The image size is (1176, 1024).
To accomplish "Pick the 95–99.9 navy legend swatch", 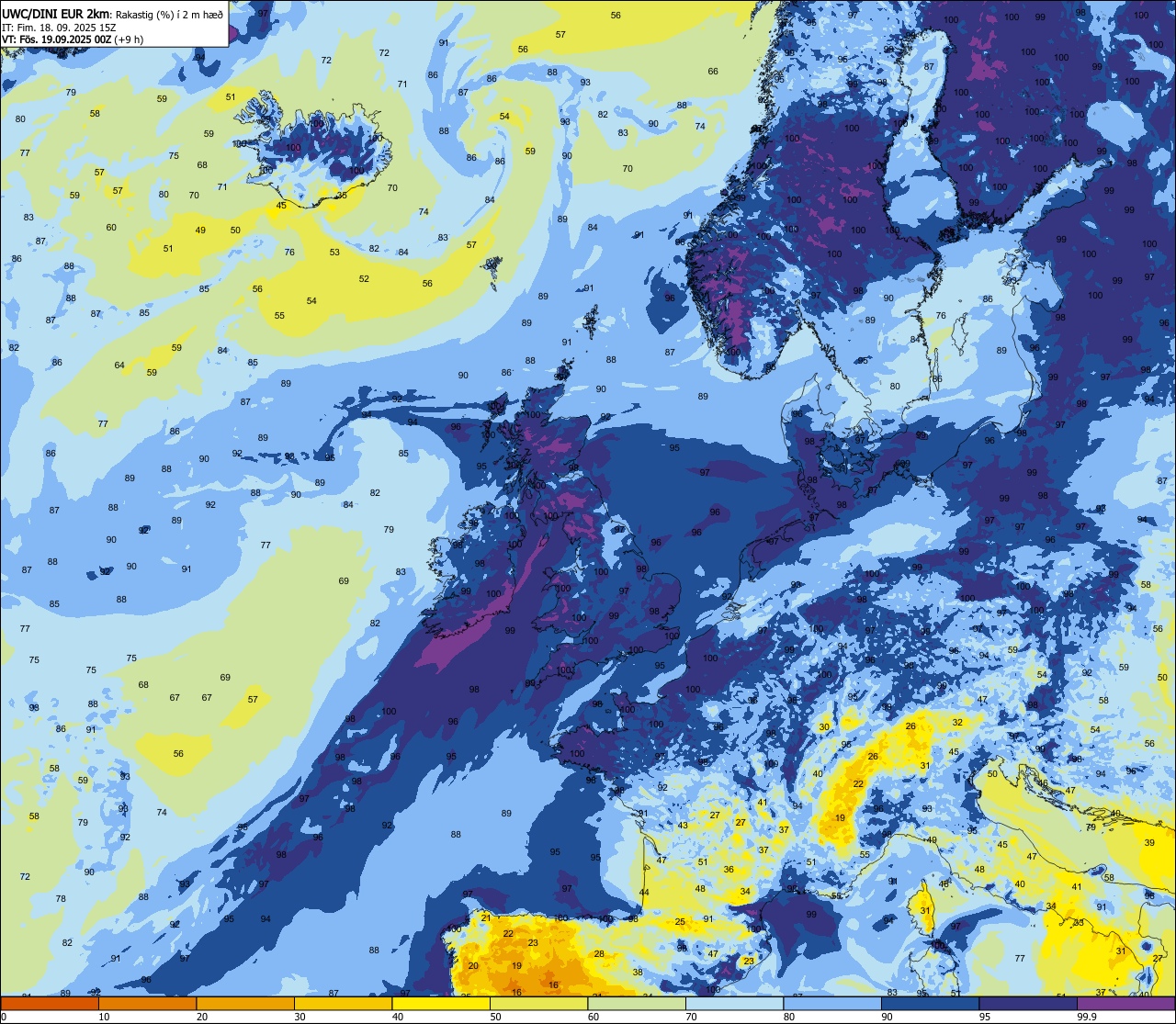I will point(1028,1003).
